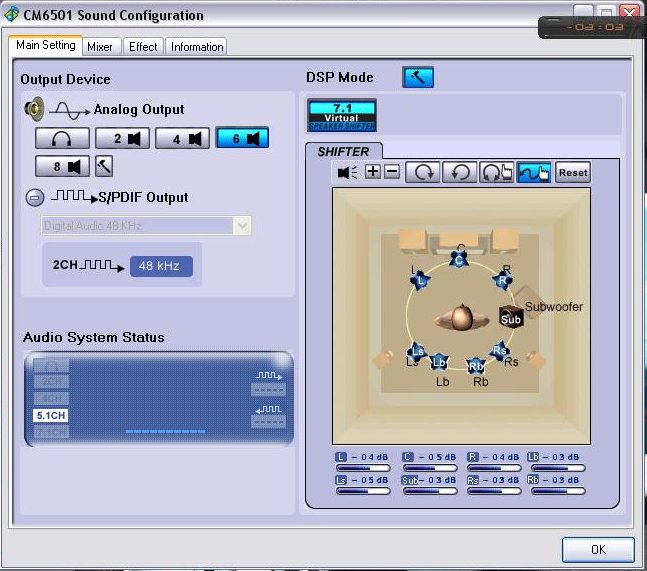The height and width of the screenshot is (571, 647).
Task: Open the Information tab
Action: (197, 47)
